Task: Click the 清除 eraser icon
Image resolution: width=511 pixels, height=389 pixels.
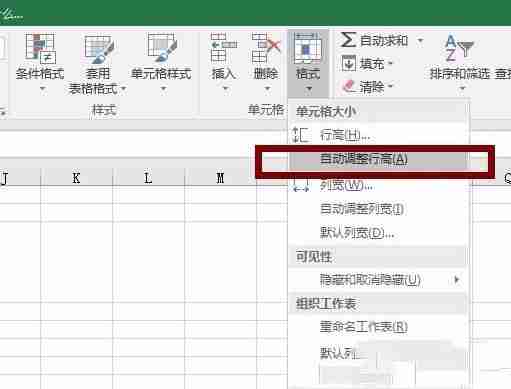Action: (349, 87)
